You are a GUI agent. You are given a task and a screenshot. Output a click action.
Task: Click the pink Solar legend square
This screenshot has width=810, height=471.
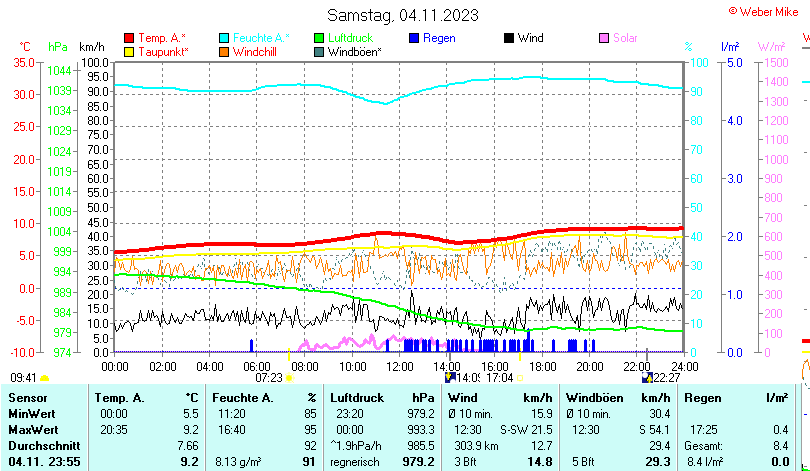pyautogui.click(x=604, y=38)
